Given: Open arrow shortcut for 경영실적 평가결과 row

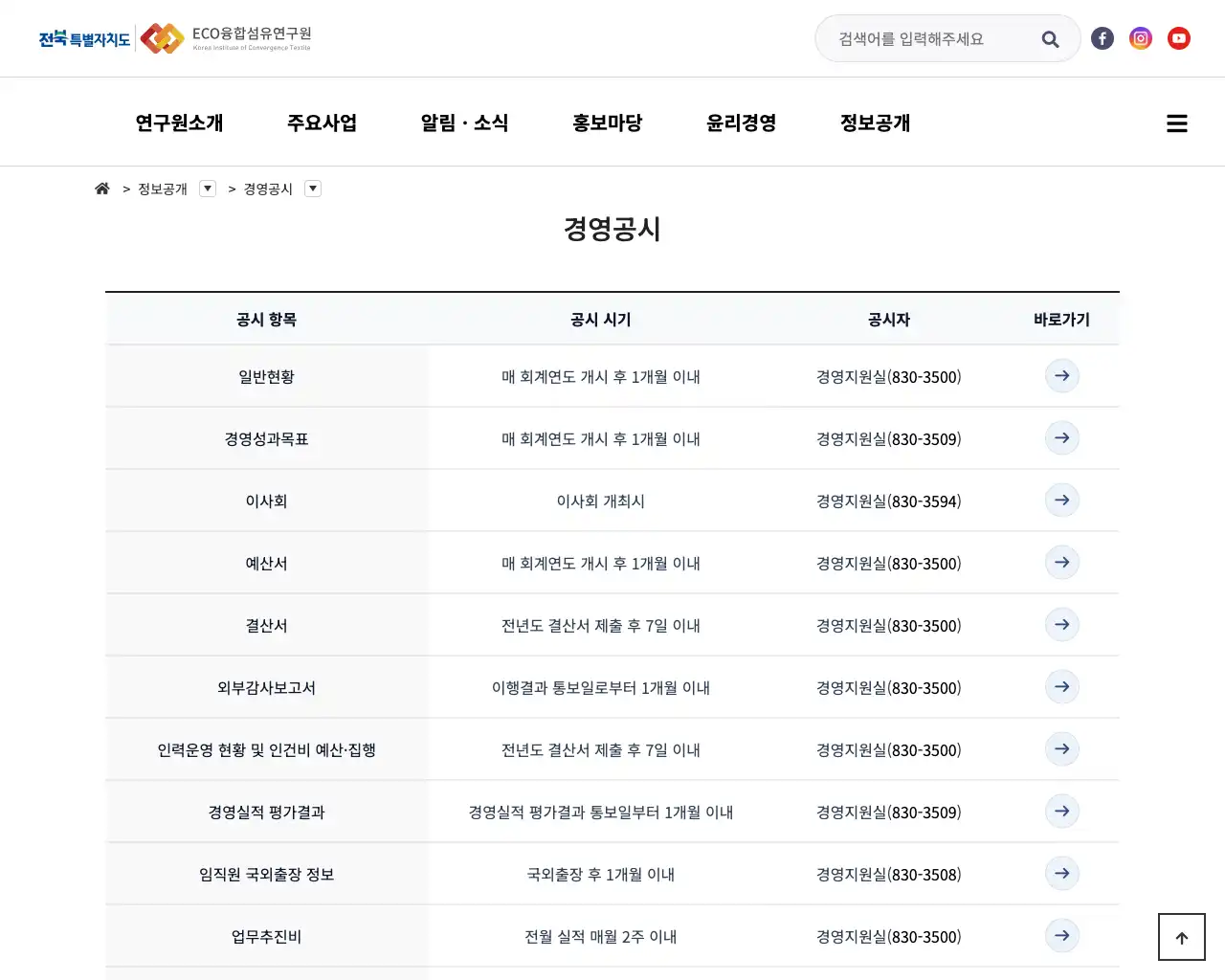Looking at the screenshot, I should (x=1062, y=812).
